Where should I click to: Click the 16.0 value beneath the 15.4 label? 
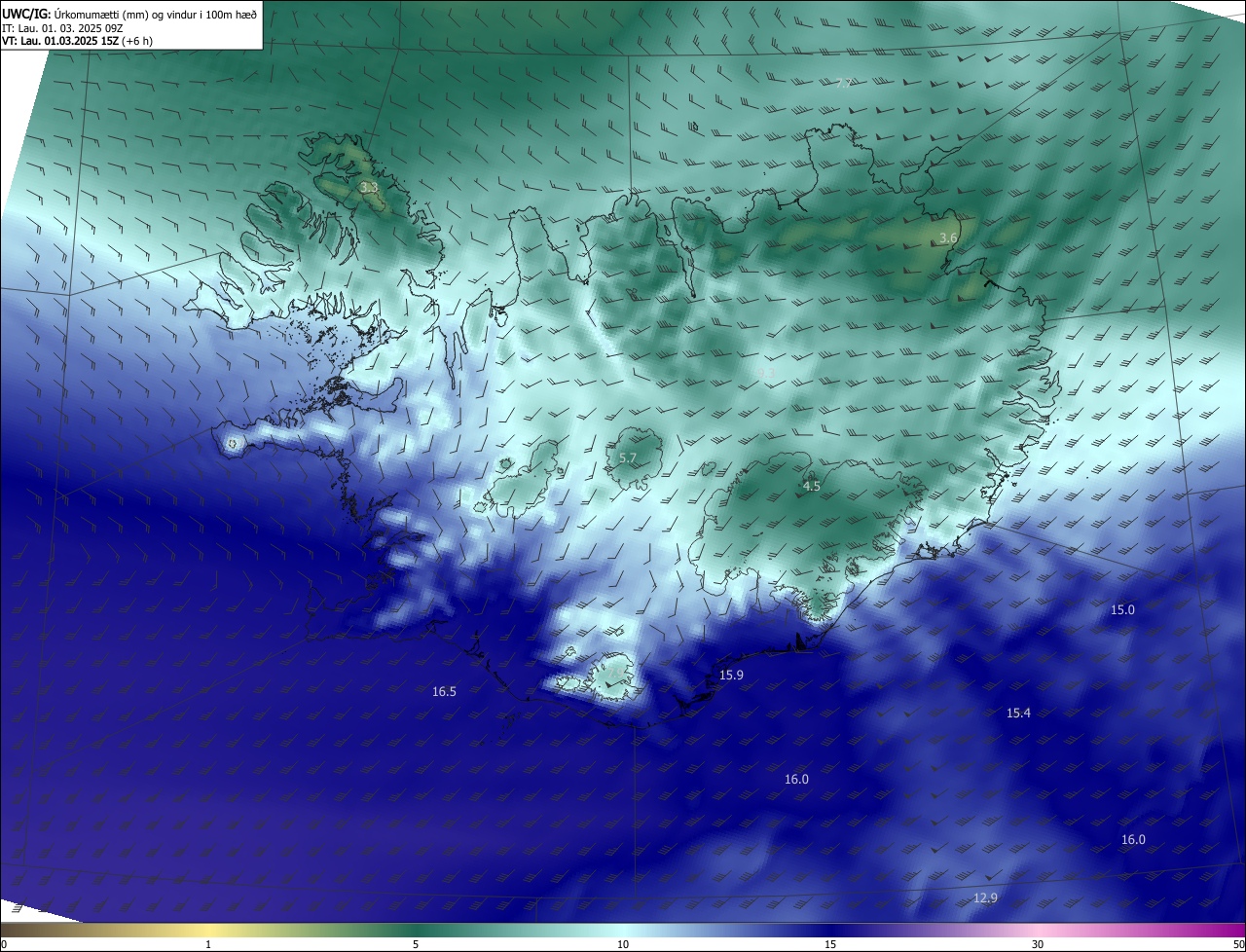coord(1133,839)
